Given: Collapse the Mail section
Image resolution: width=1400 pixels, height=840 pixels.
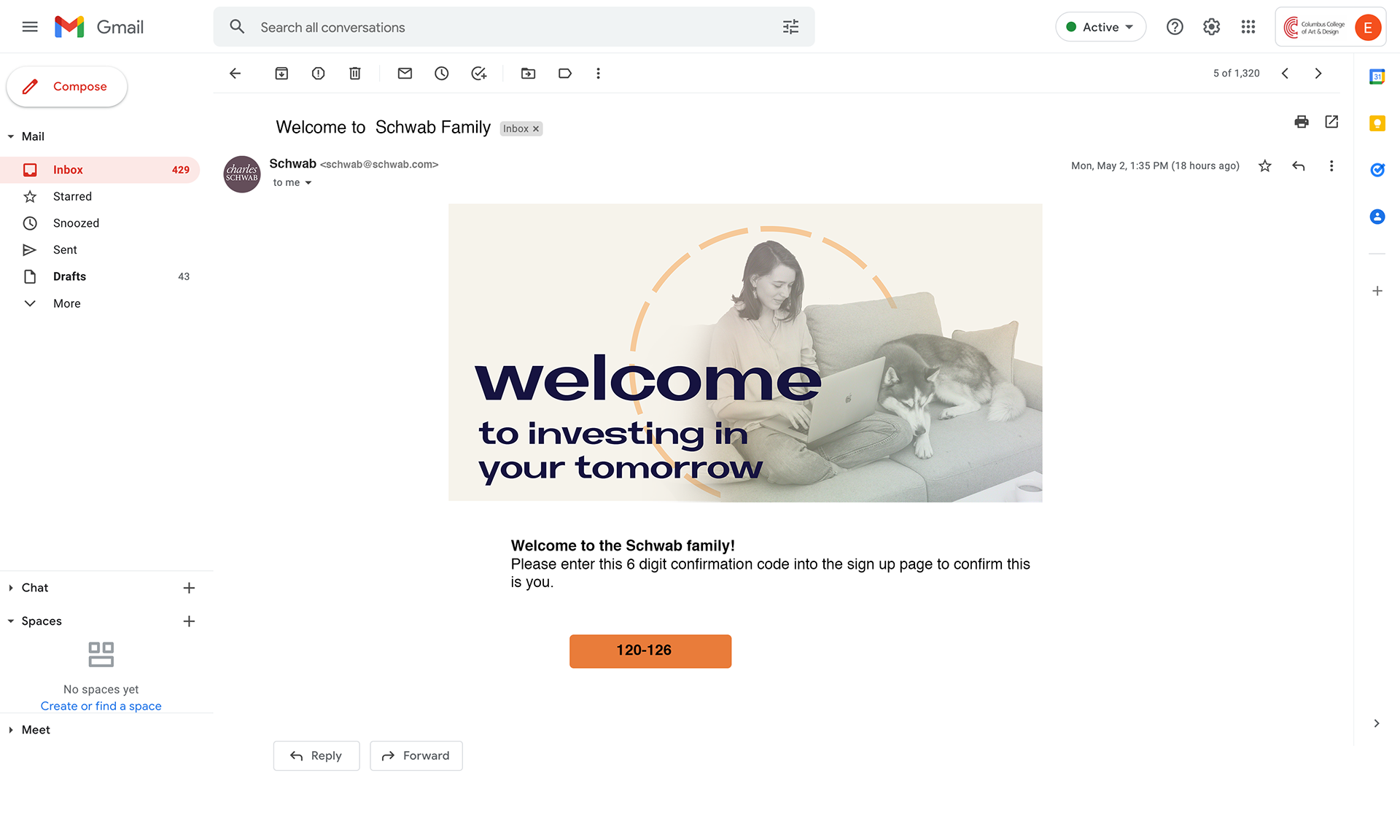Looking at the screenshot, I should (x=11, y=136).
